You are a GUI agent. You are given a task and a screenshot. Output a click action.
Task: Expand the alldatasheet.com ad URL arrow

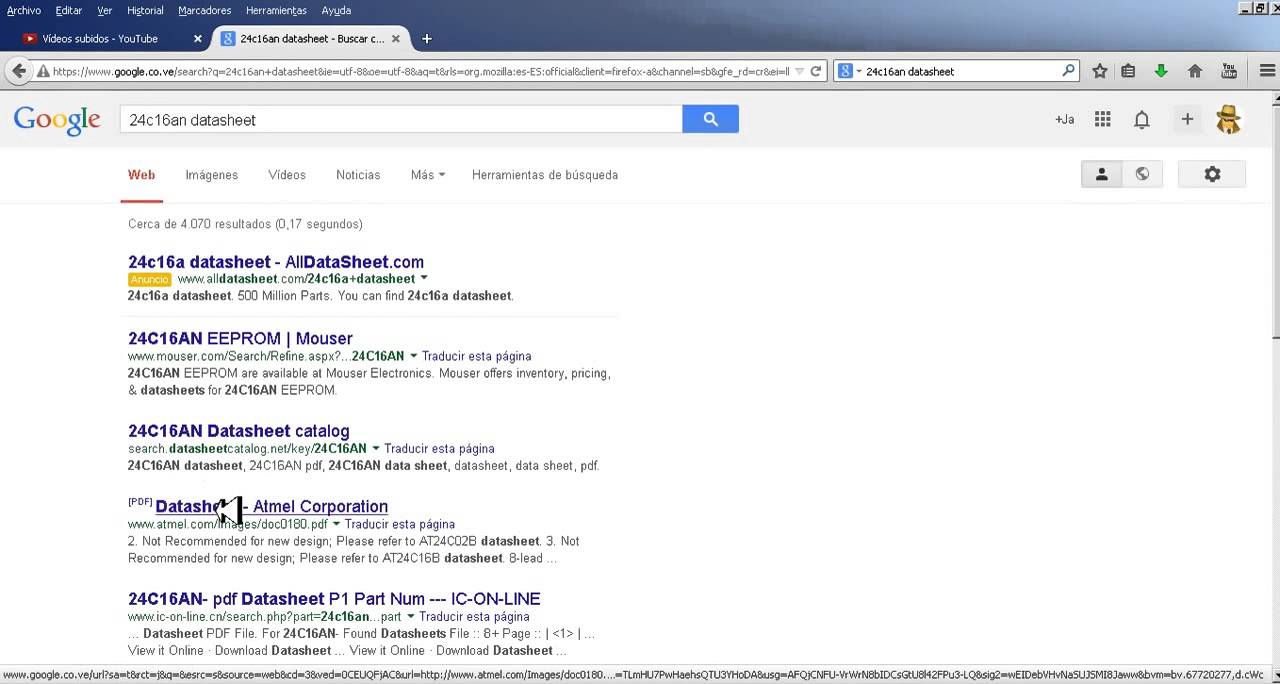tap(424, 278)
